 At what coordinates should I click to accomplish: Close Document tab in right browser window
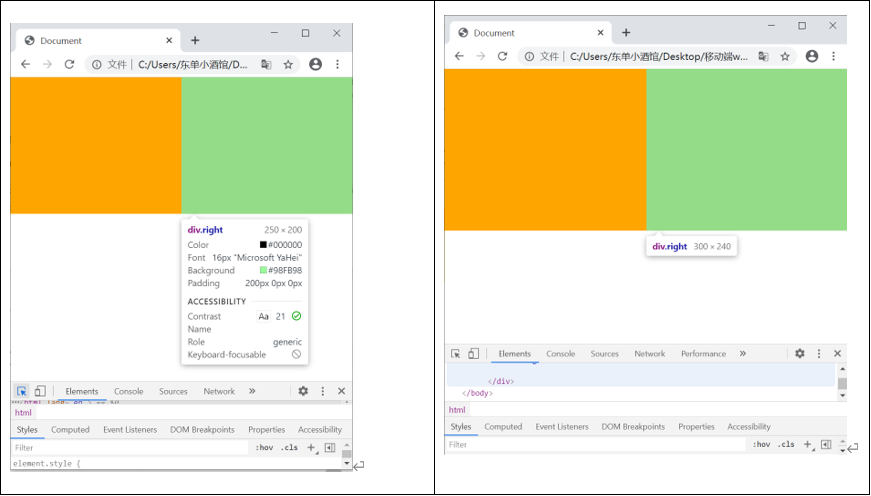point(600,33)
